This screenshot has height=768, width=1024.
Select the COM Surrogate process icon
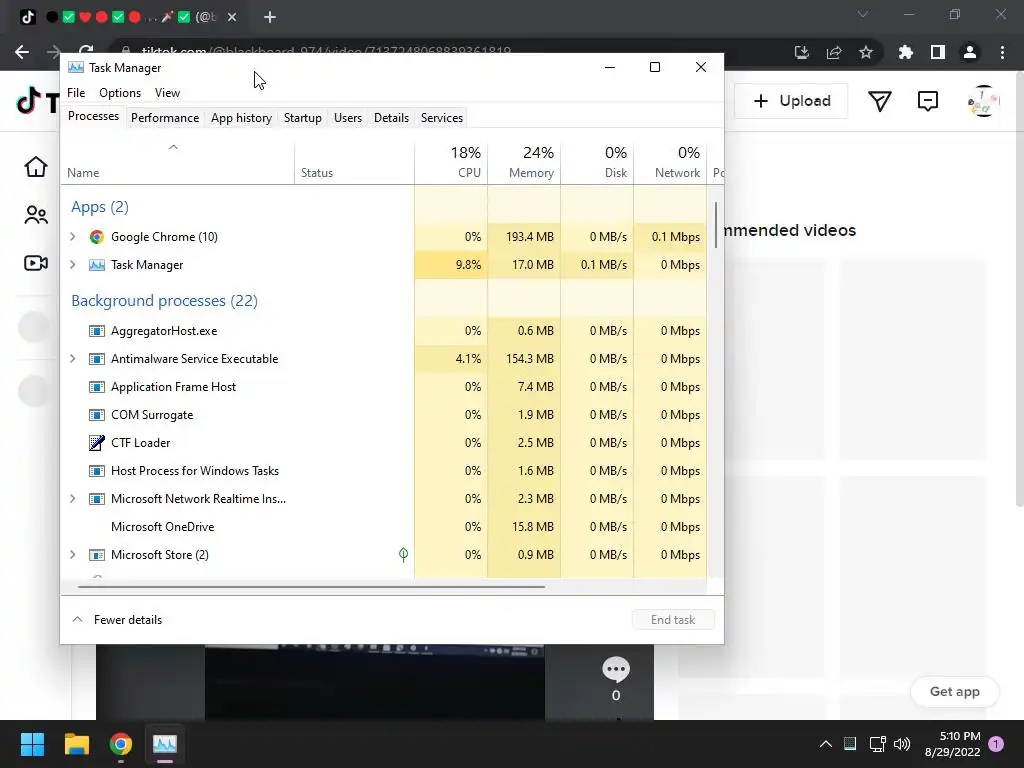point(97,415)
